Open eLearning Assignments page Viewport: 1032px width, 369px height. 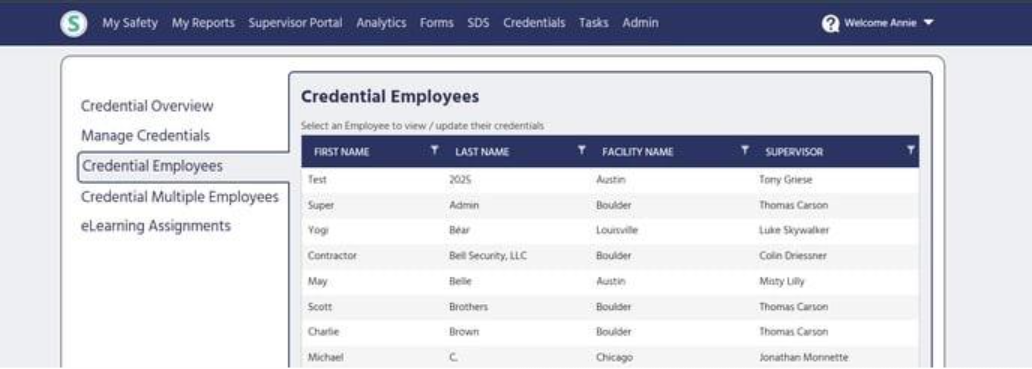tap(156, 226)
